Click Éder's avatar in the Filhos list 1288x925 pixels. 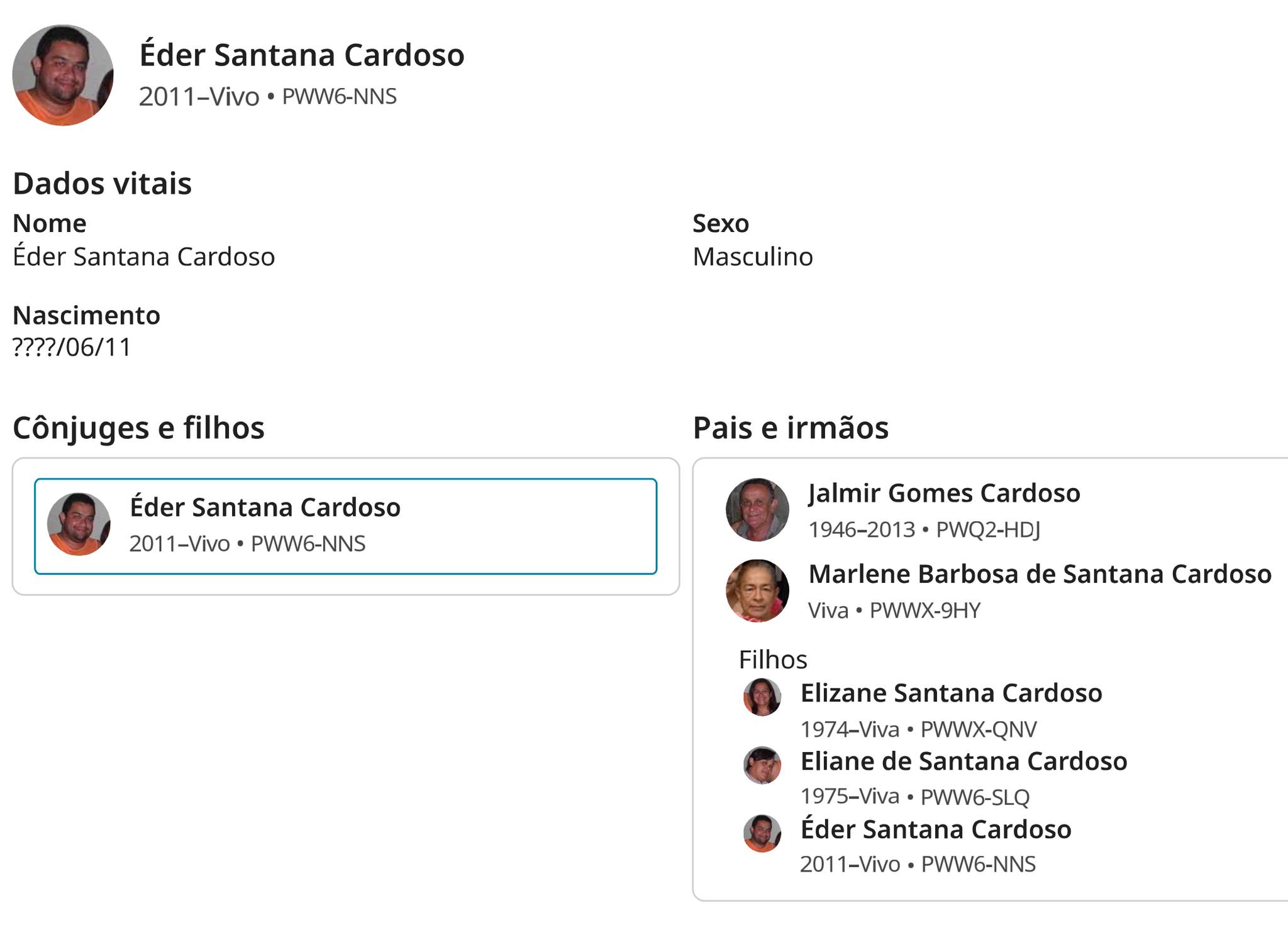point(762,834)
